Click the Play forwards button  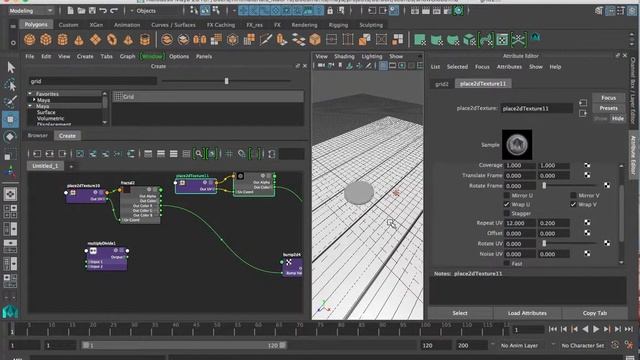596,329
